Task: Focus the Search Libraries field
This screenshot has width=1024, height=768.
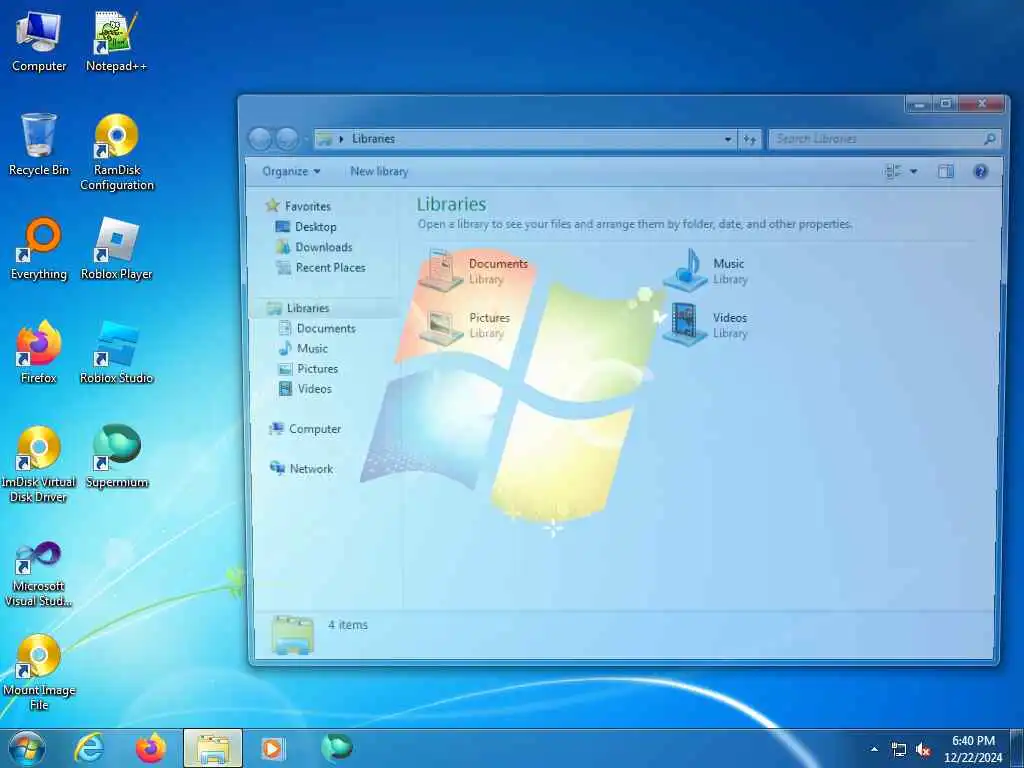Action: [x=884, y=138]
